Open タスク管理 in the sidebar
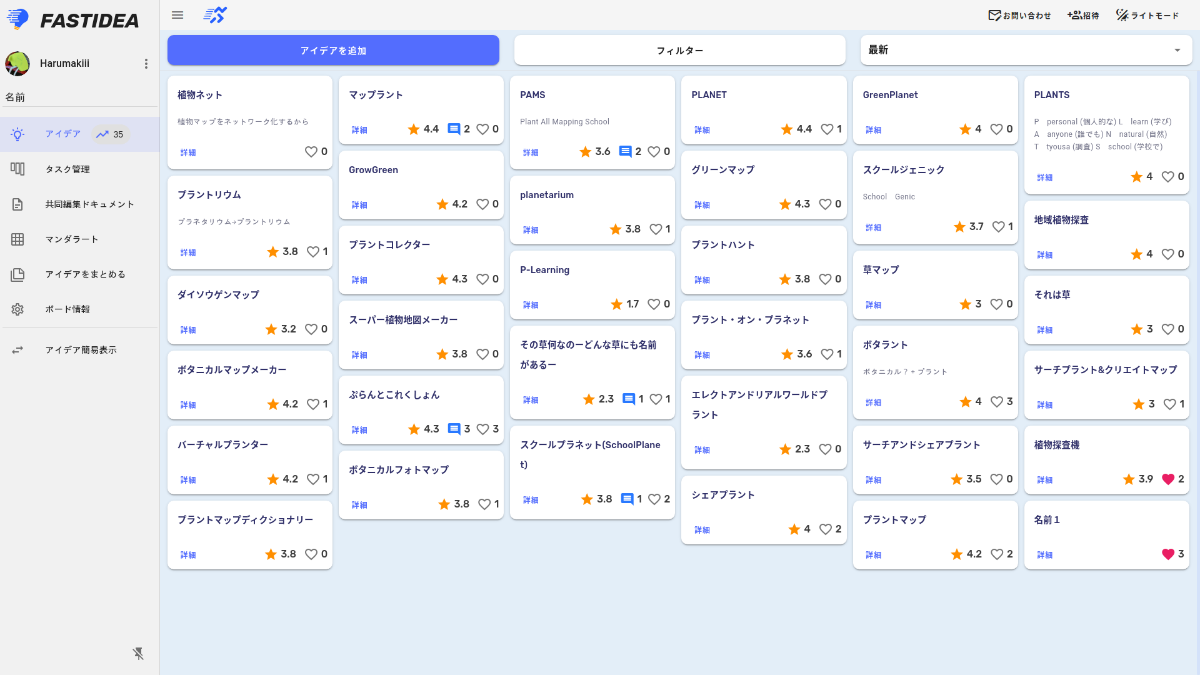 click(x=67, y=169)
